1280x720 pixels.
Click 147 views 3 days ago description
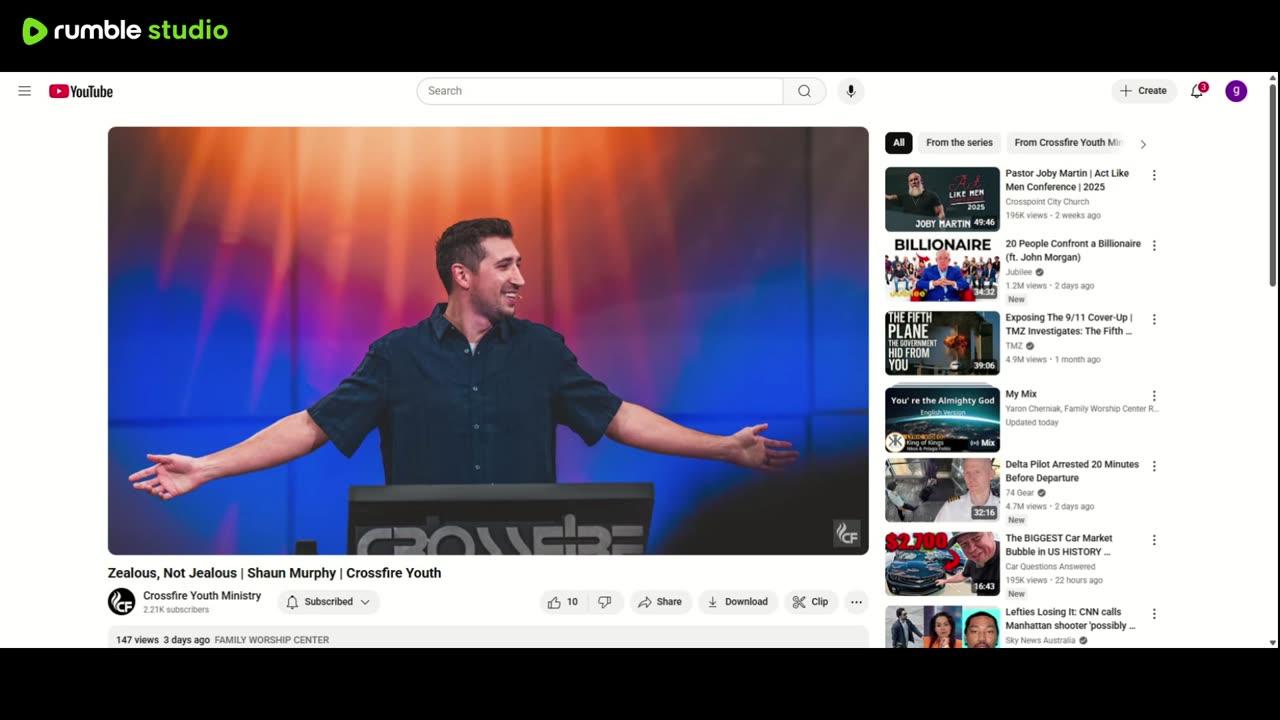coord(163,640)
